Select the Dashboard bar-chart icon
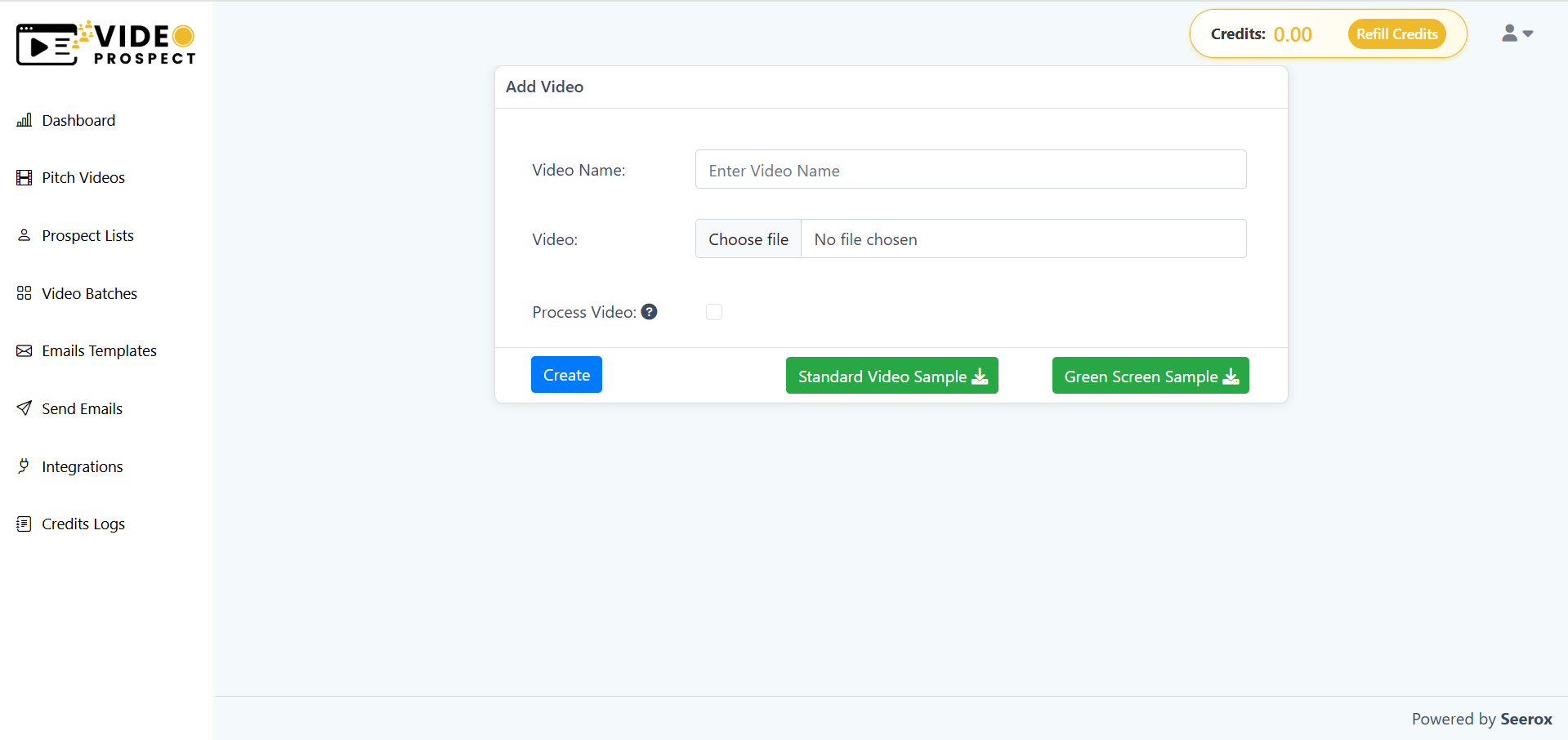 [25, 120]
